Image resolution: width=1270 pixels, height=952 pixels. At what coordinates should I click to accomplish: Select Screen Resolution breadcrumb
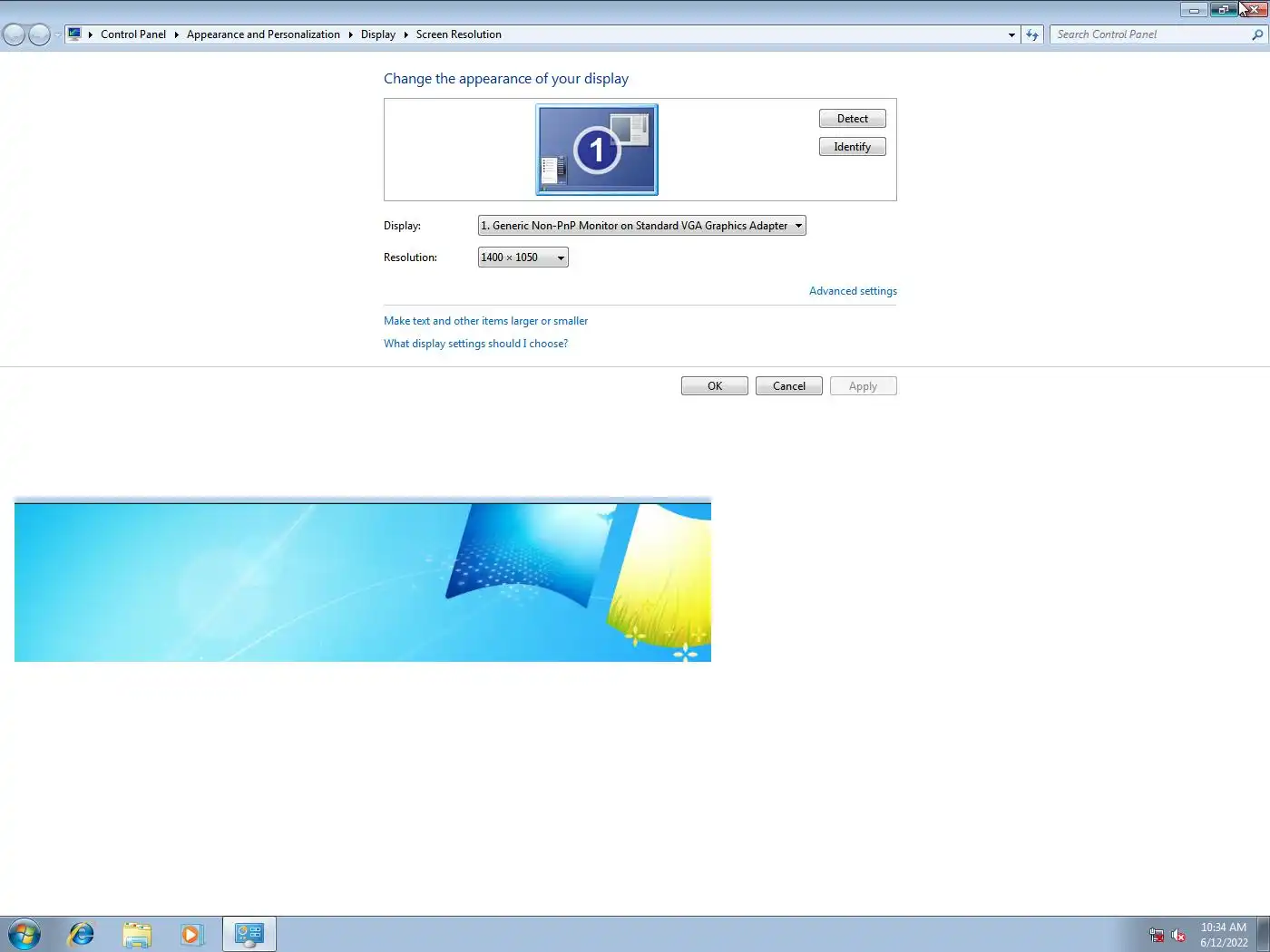click(x=459, y=34)
